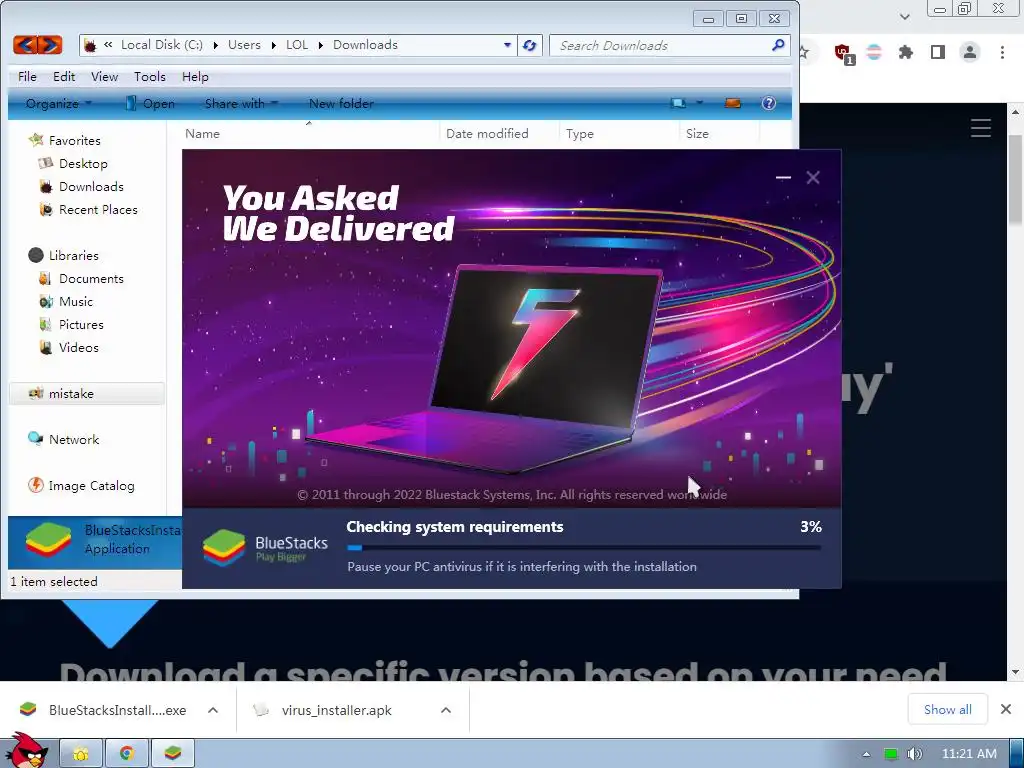The height and width of the screenshot is (768, 1024).
Task: Expand BlueStacksInstall exe download options chevron
Action: (213, 710)
